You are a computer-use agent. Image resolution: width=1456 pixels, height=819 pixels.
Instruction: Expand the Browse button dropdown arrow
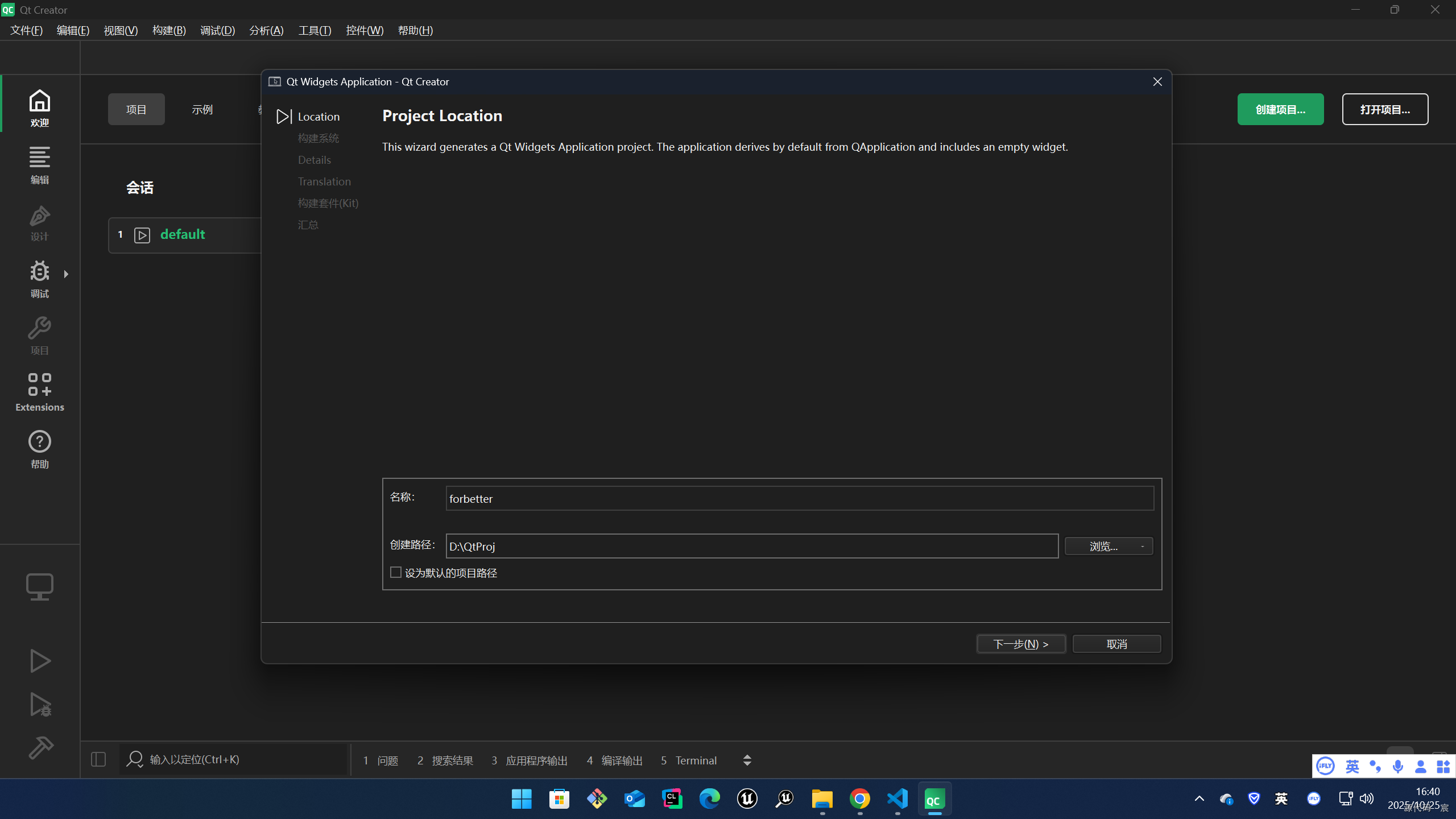1142,547
